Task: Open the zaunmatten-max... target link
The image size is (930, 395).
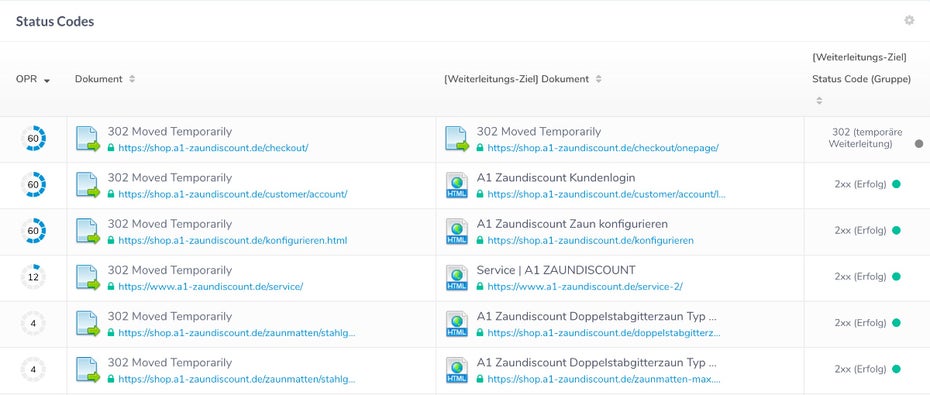Action: click(604, 379)
